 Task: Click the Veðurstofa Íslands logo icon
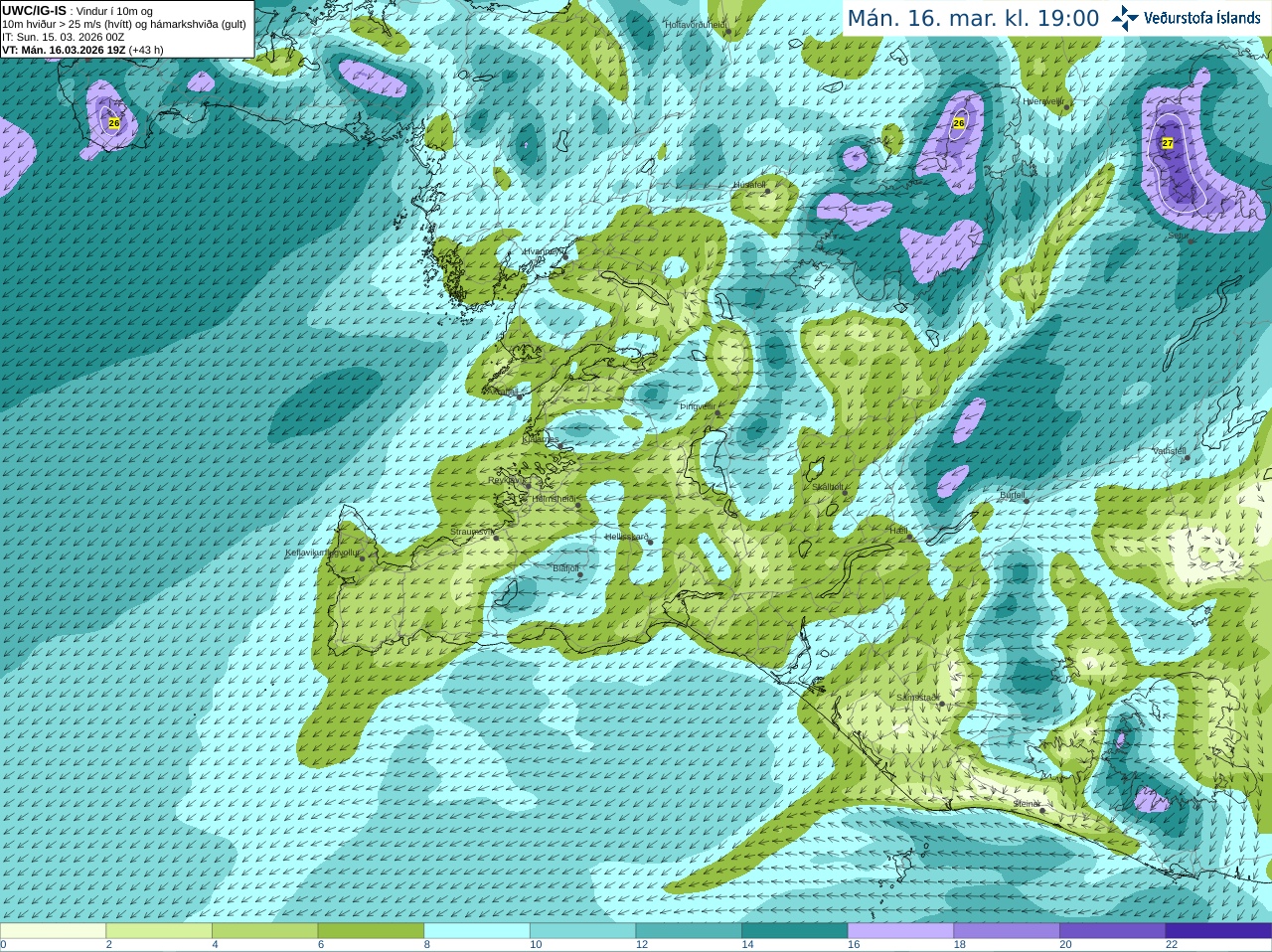(1125, 18)
